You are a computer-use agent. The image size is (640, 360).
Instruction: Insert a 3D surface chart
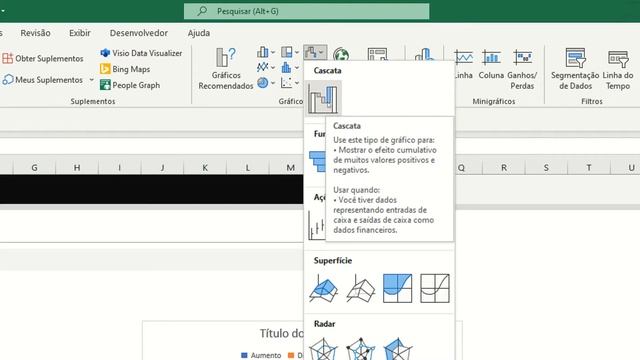point(323,288)
